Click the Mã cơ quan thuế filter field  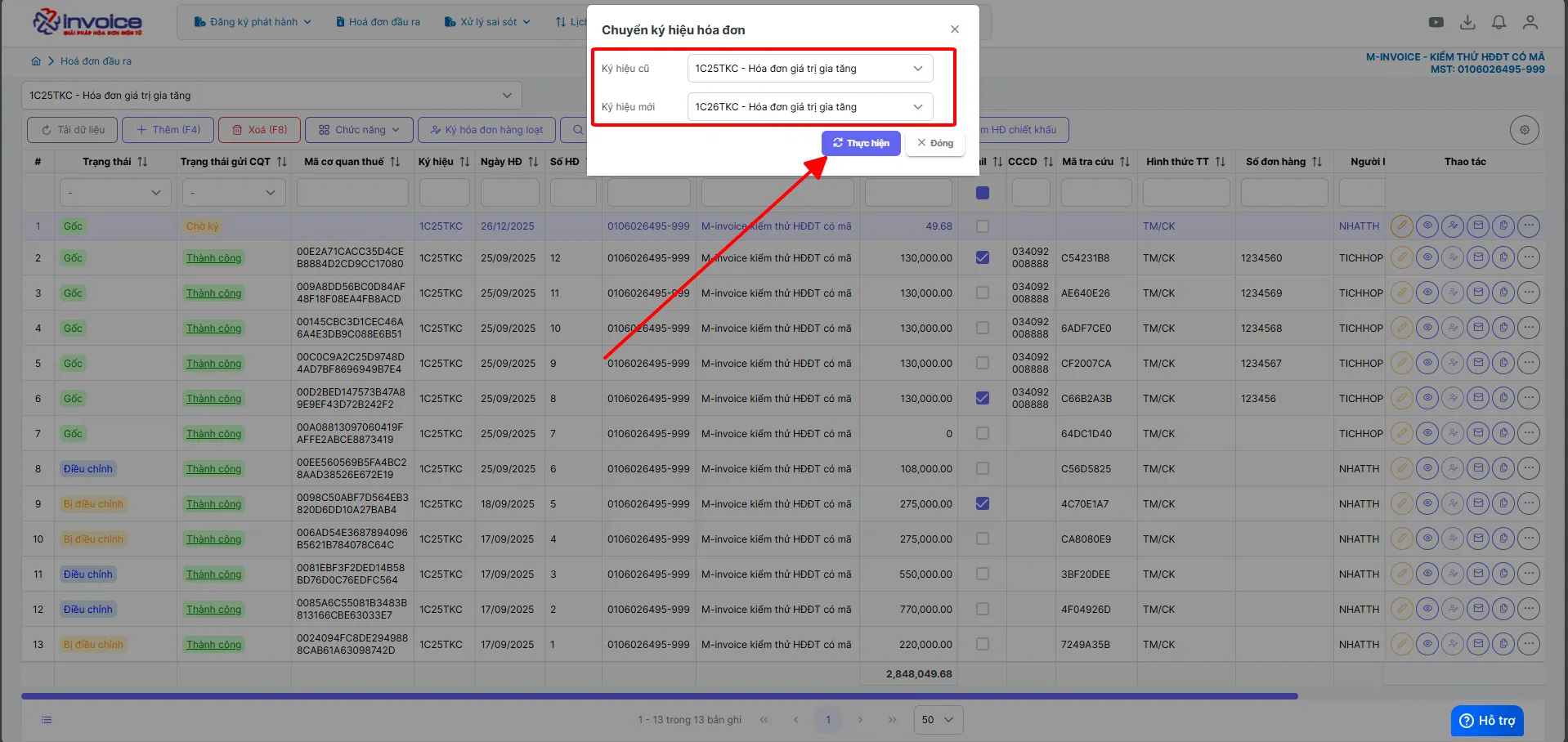[x=352, y=193]
